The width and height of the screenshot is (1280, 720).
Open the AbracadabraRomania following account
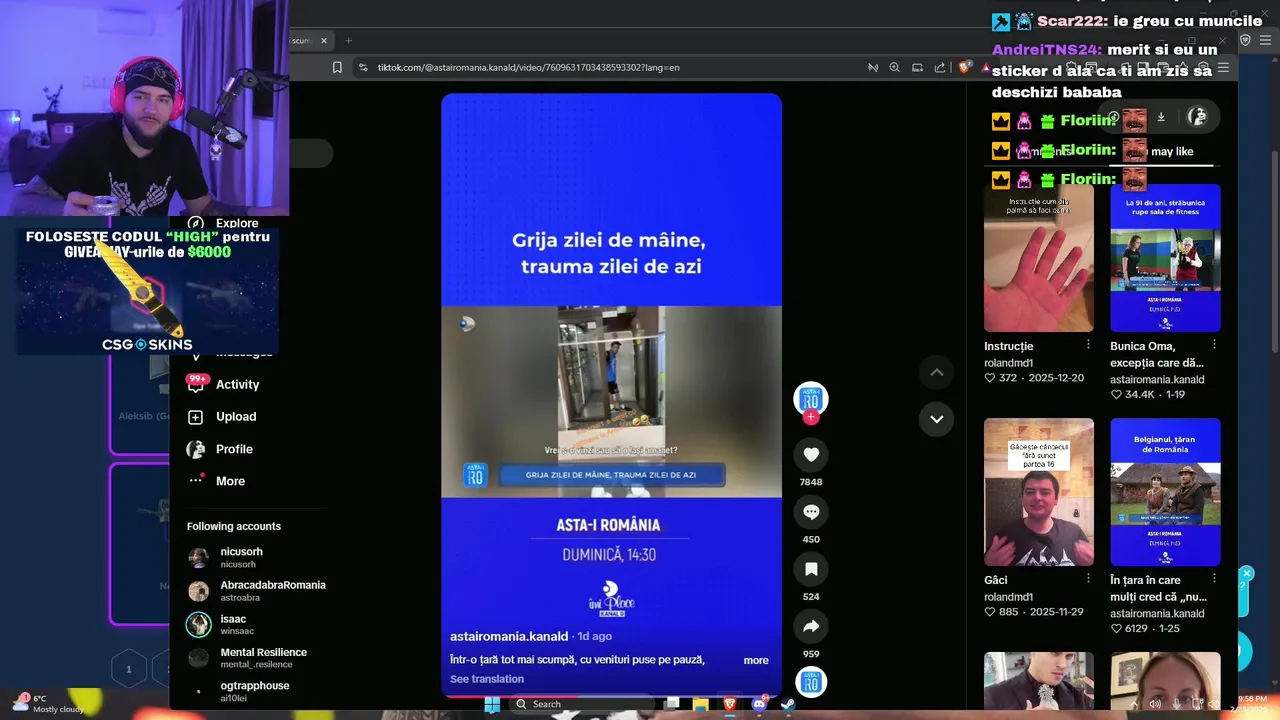(256, 591)
